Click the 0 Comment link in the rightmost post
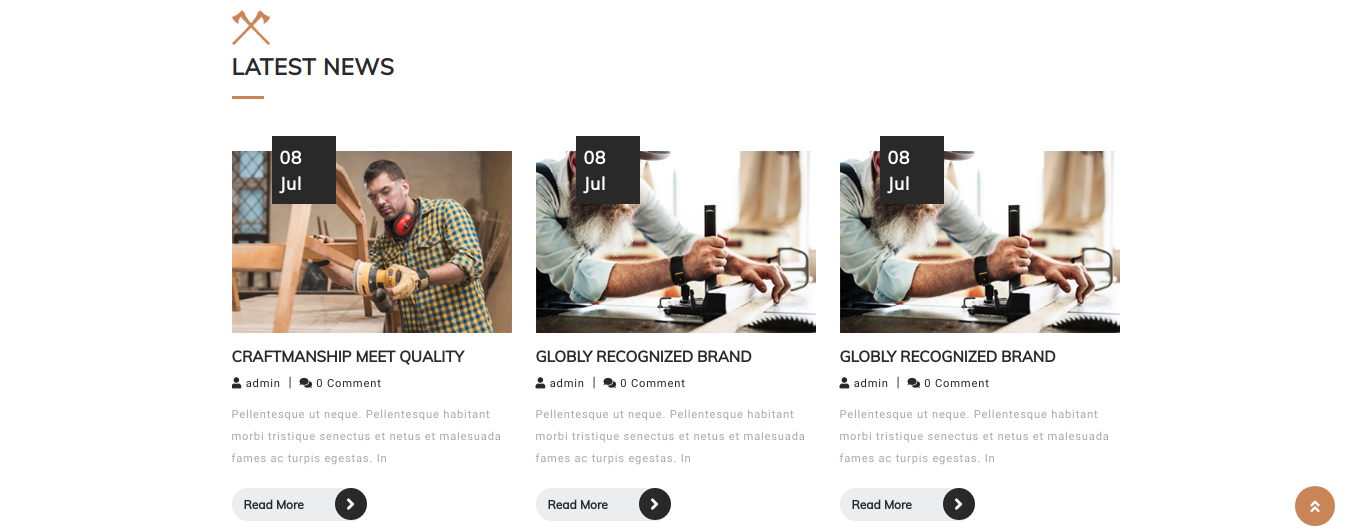1351x530 pixels. 956,383
